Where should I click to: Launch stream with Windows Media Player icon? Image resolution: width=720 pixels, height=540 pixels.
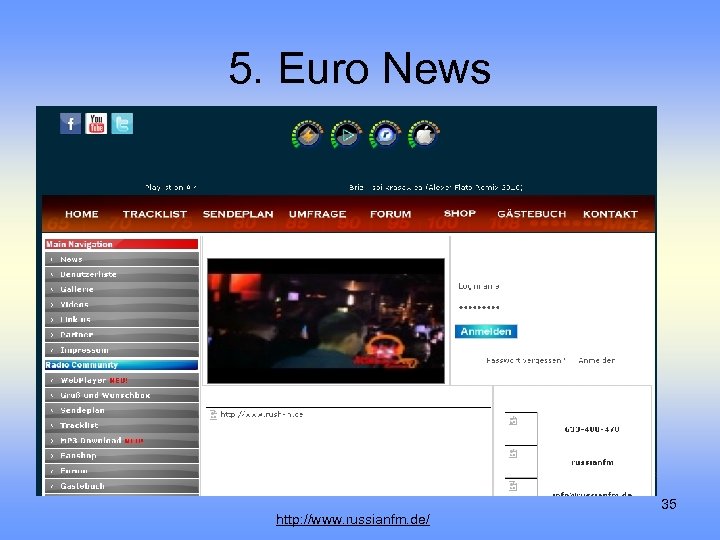click(x=346, y=134)
